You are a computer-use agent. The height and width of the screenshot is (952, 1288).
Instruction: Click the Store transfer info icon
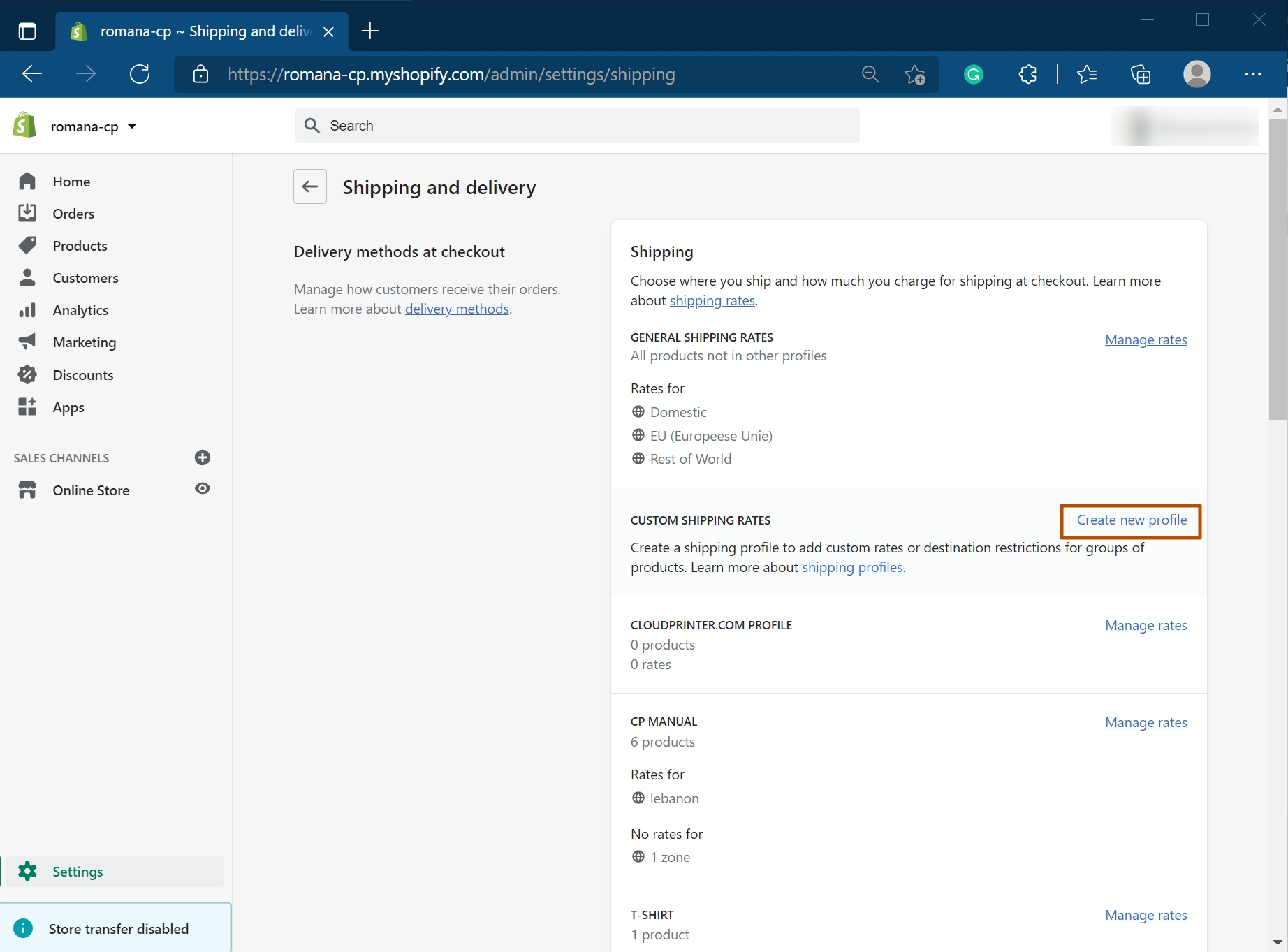tap(23, 928)
